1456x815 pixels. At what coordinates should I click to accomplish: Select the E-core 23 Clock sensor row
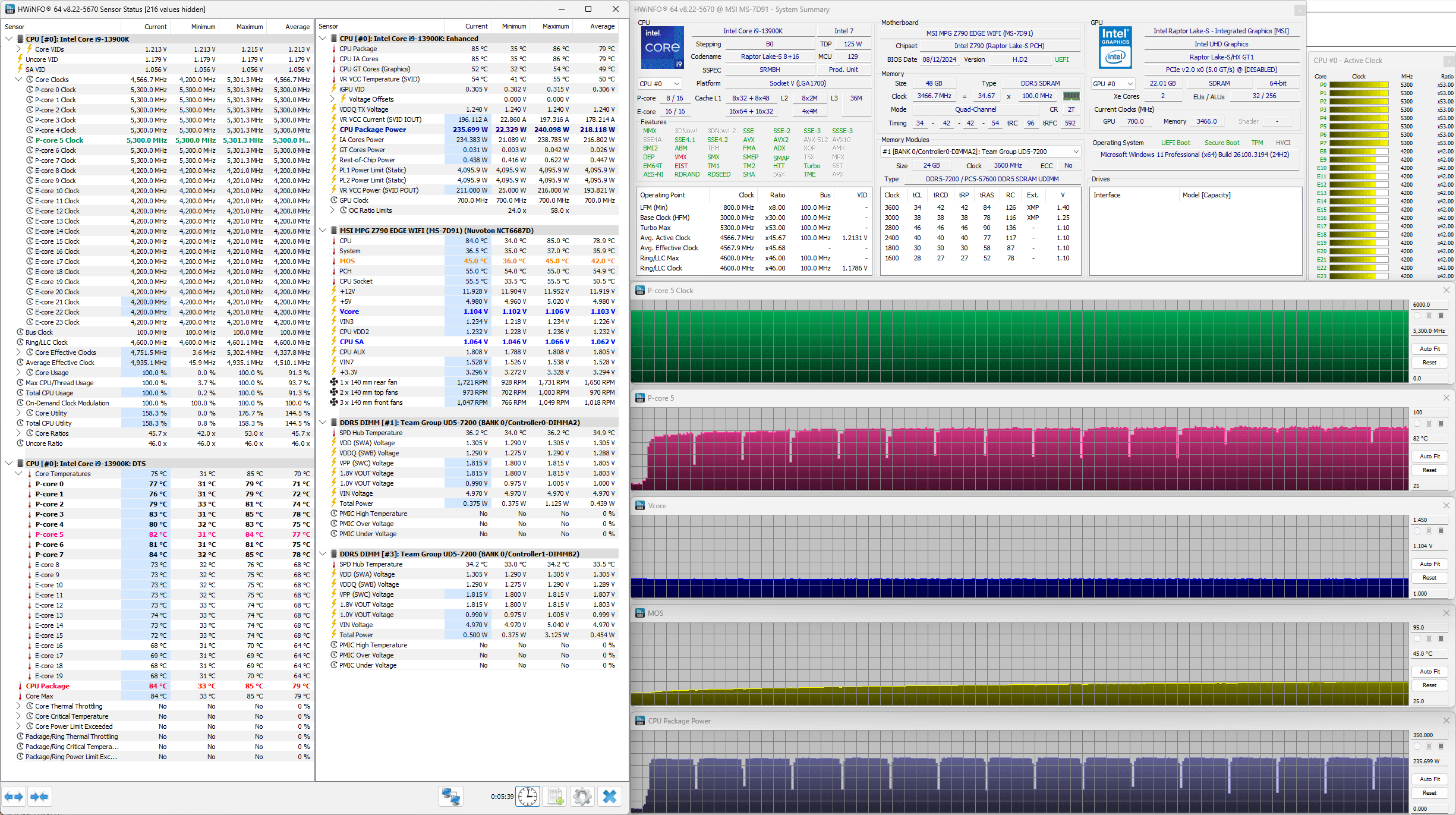coord(157,322)
